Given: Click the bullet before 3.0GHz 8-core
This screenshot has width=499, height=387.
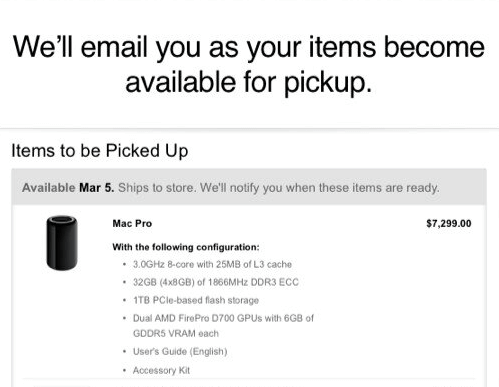Looking at the screenshot, I should pos(124,264).
